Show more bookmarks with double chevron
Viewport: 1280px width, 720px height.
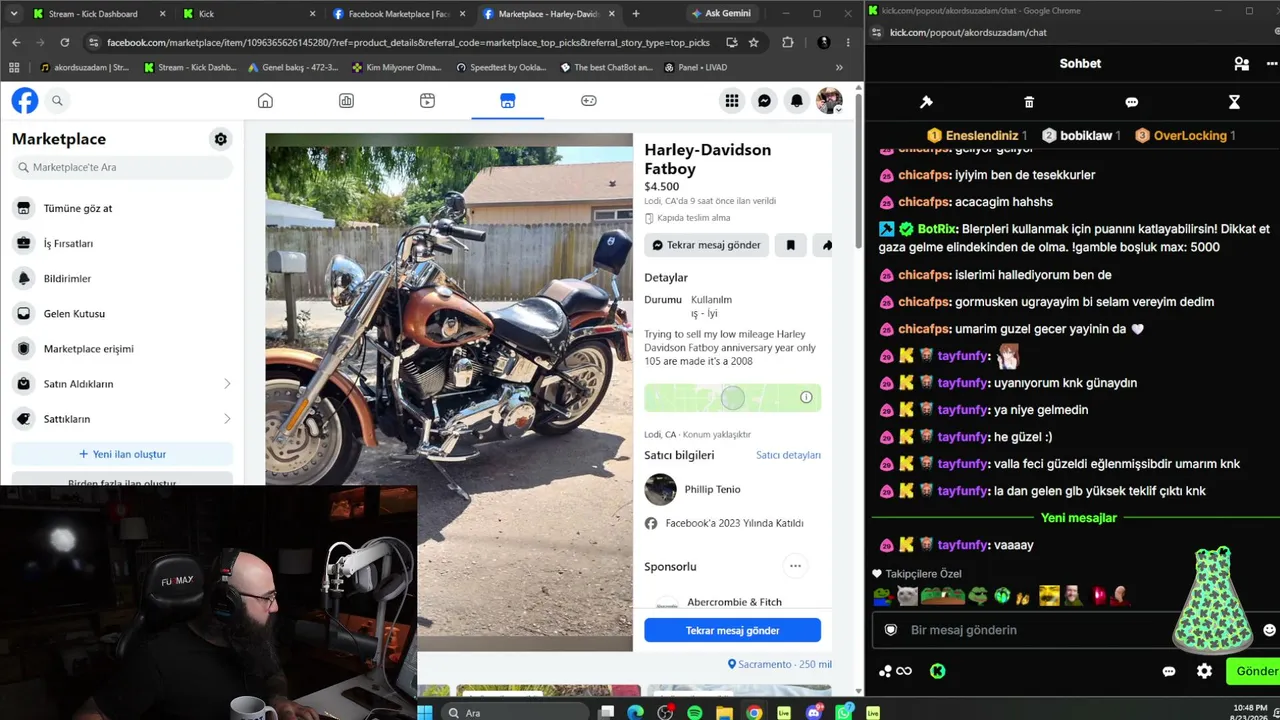click(839, 67)
